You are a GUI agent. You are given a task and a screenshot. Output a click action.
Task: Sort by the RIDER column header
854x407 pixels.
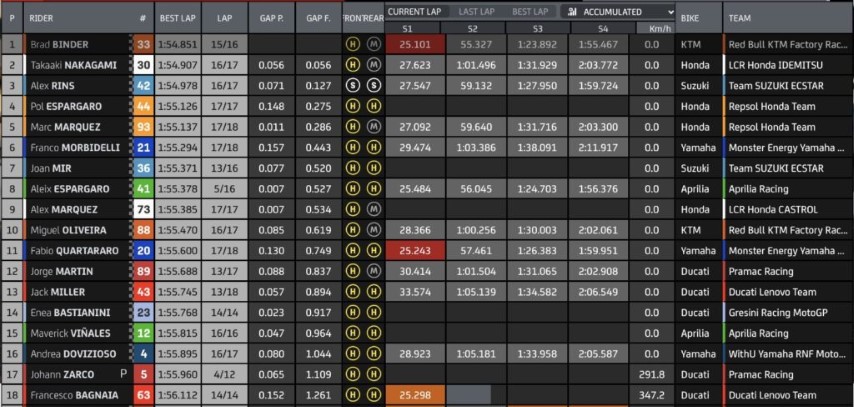tap(41, 18)
